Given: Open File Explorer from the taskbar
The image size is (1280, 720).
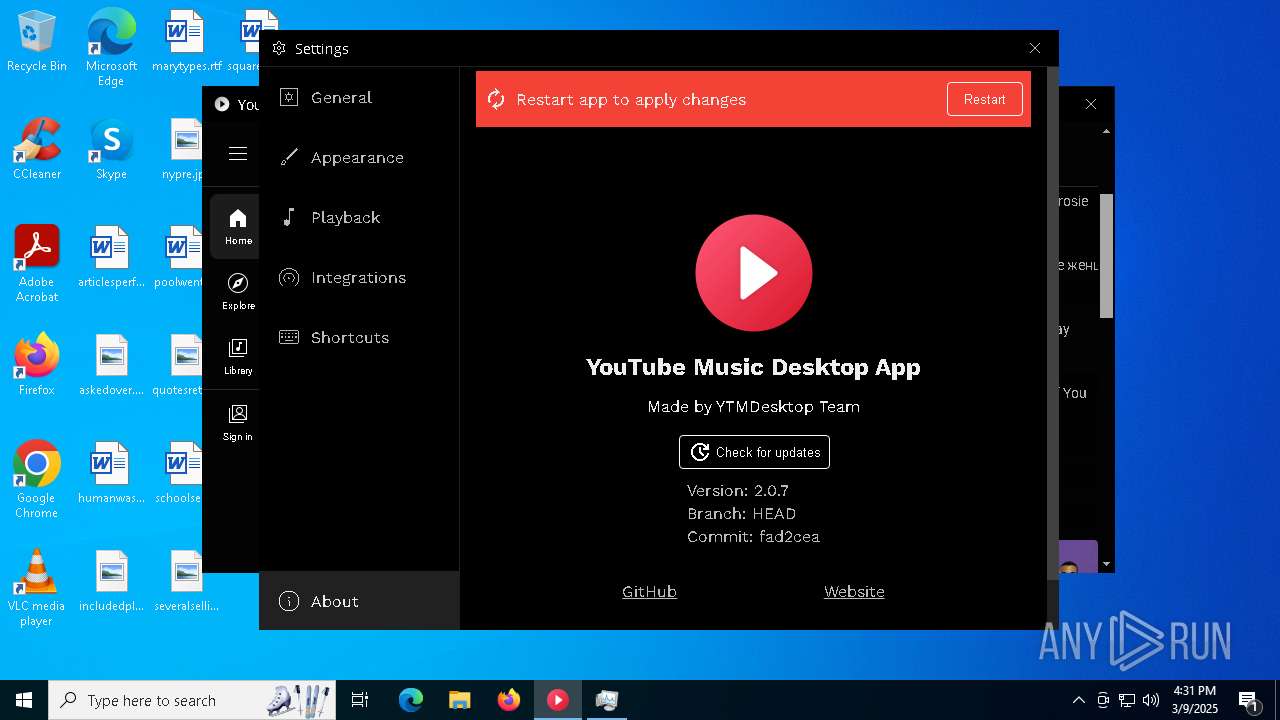Looking at the screenshot, I should pyautogui.click(x=459, y=700).
